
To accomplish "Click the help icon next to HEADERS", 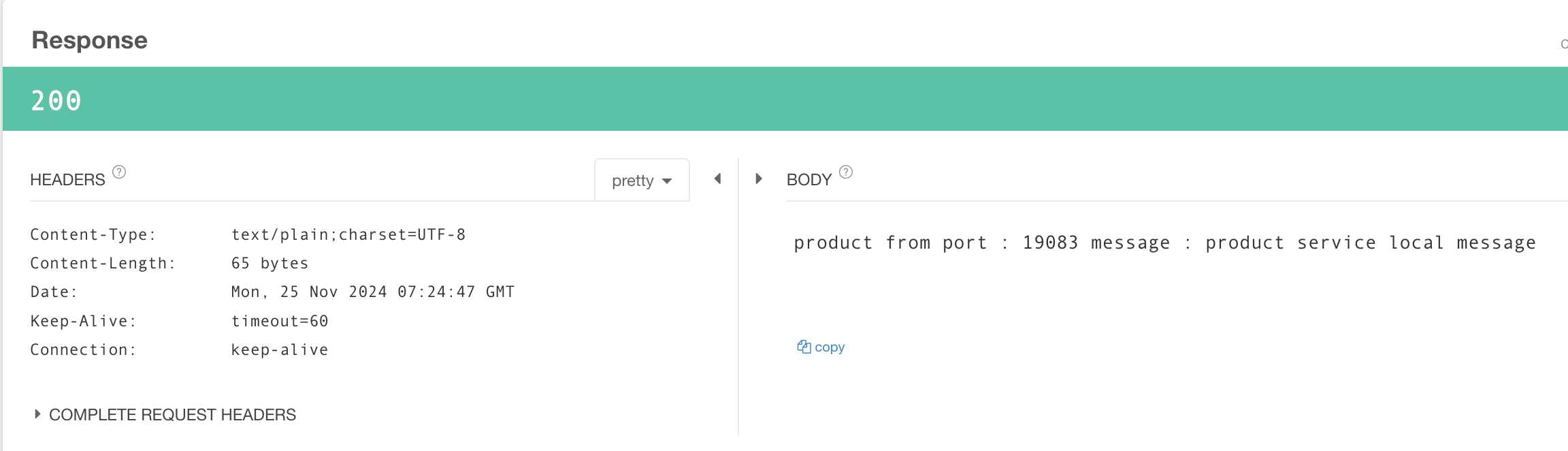I will click(x=119, y=172).
